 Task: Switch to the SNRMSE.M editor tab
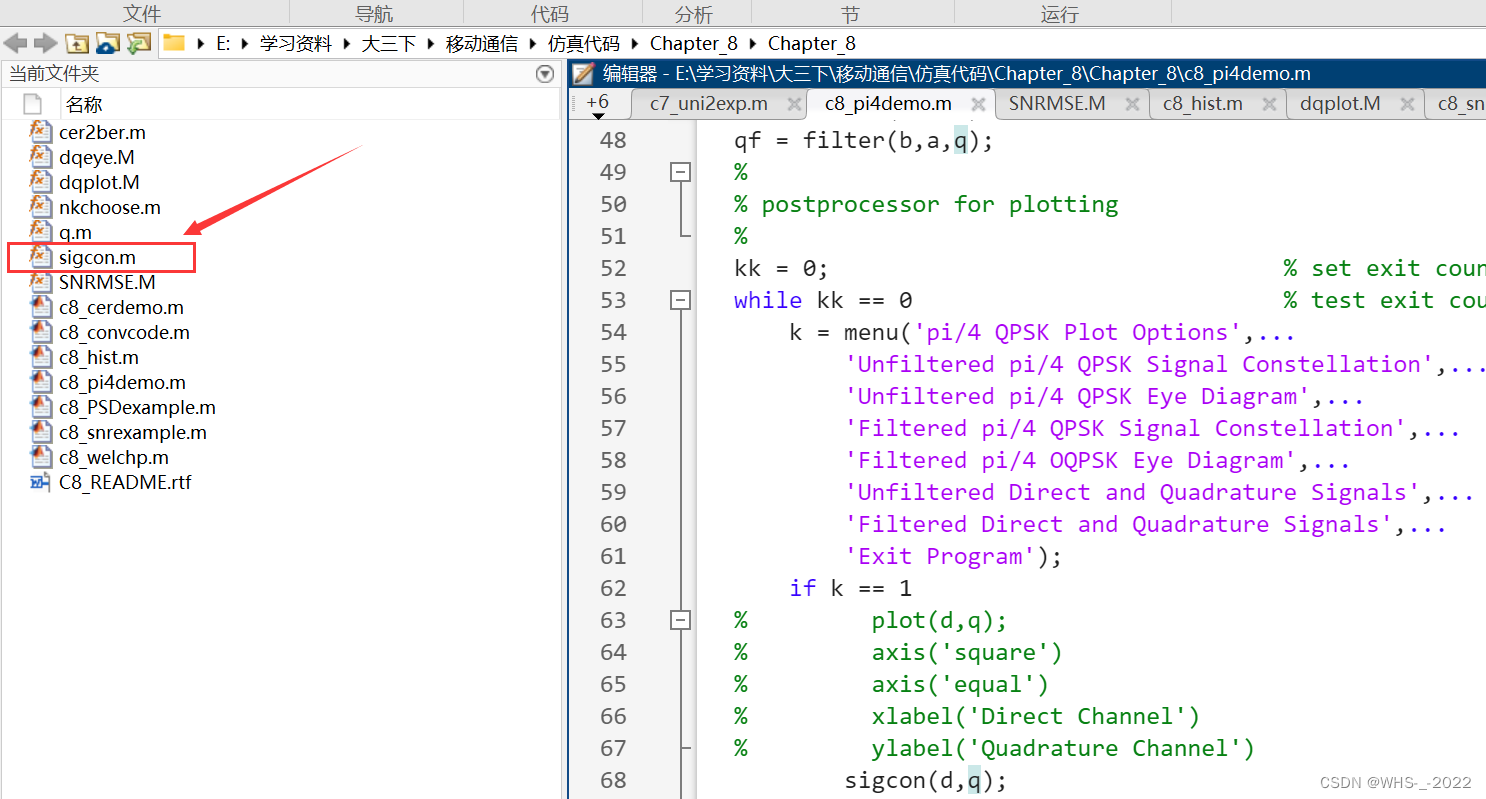(1057, 104)
